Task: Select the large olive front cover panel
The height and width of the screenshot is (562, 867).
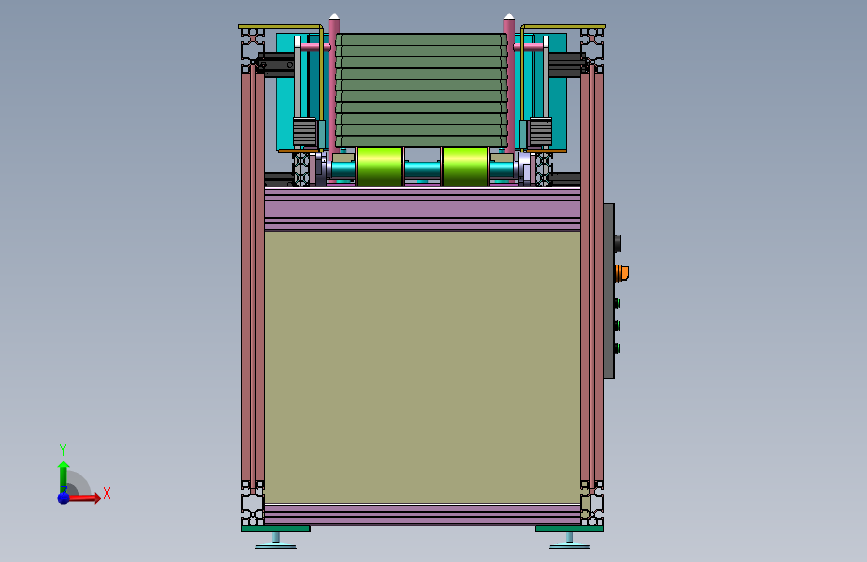Action: [x=422, y=367]
